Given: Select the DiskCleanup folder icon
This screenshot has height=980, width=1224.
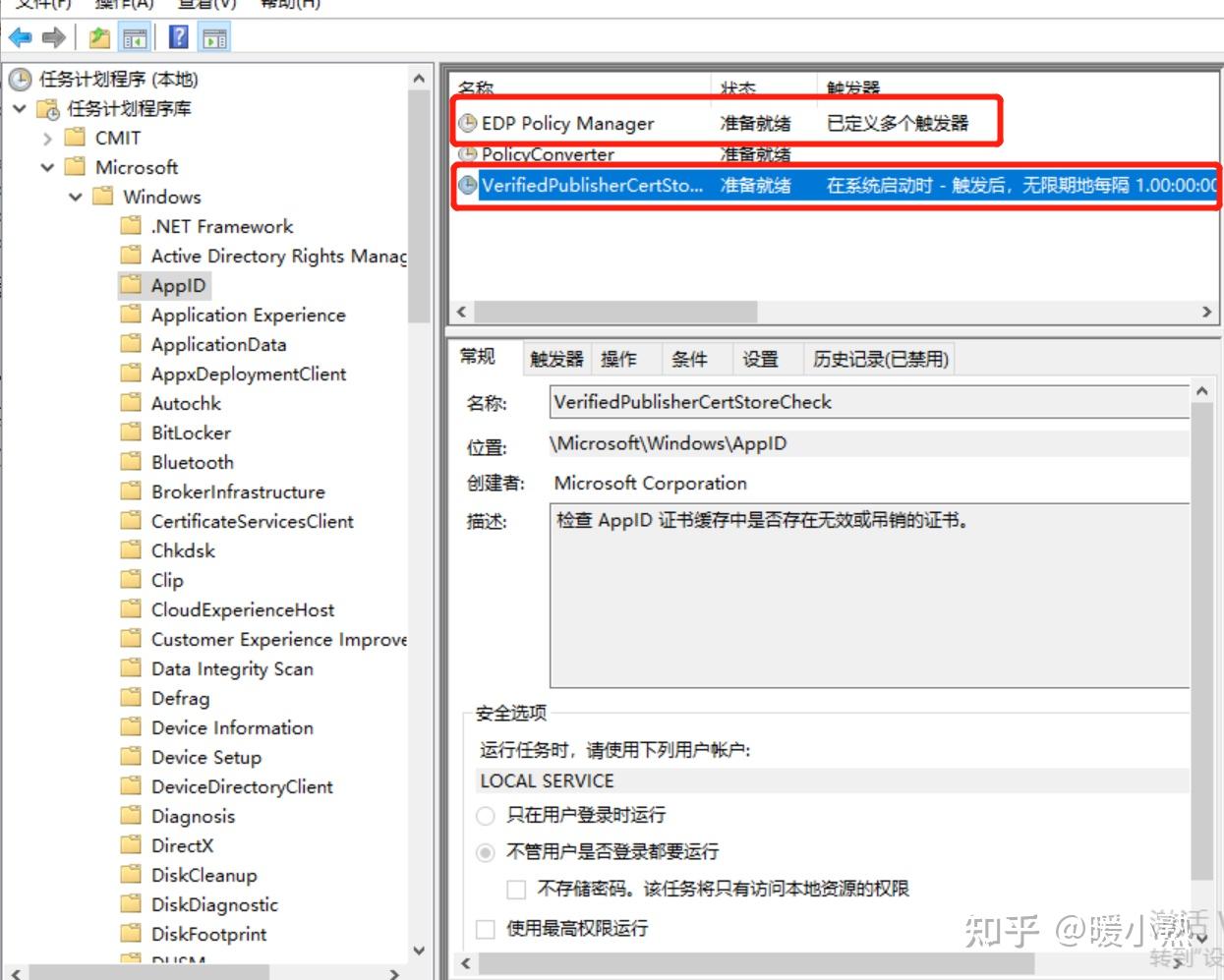Looking at the screenshot, I should tap(131, 875).
